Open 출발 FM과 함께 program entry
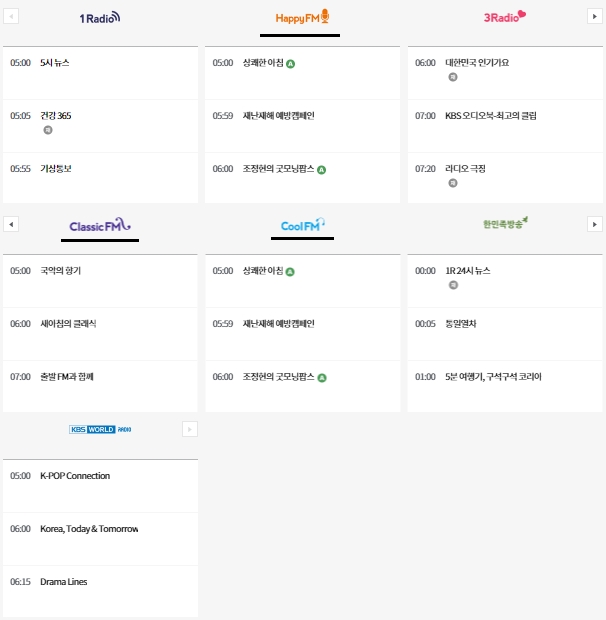The height and width of the screenshot is (620, 606). pos(67,377)
